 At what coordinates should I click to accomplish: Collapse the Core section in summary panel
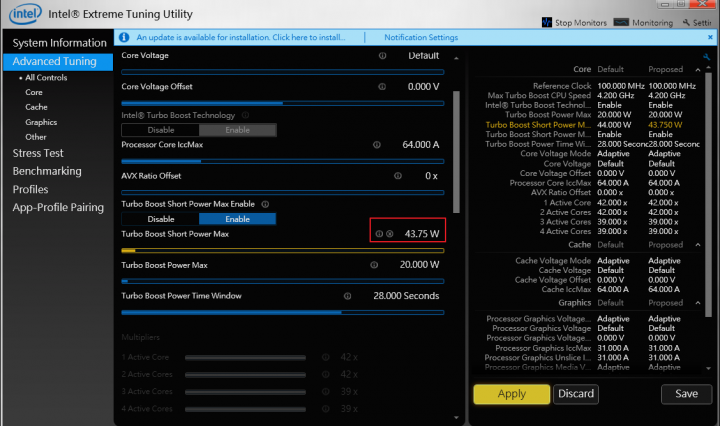point(698,70)
